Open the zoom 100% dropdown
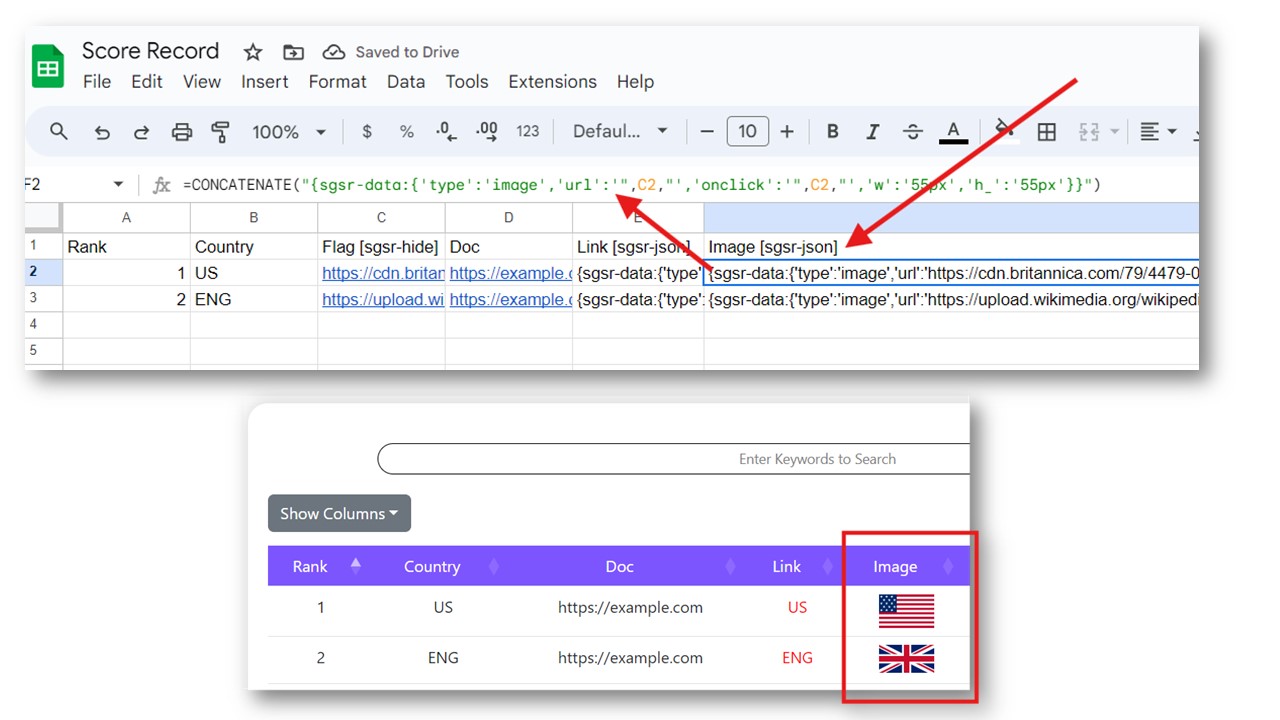Viewport: 1280px width, 720px height. point(289,132)
